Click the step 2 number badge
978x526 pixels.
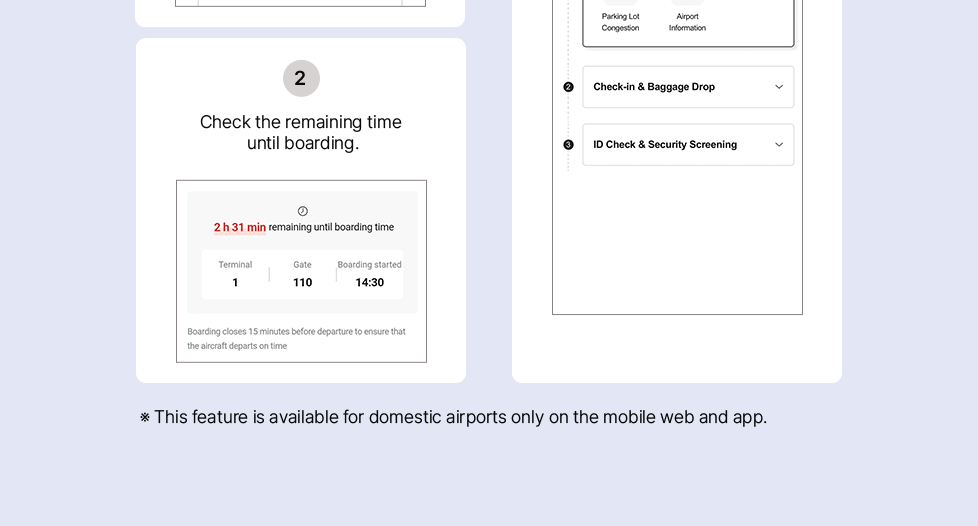(x=301, y=78)
